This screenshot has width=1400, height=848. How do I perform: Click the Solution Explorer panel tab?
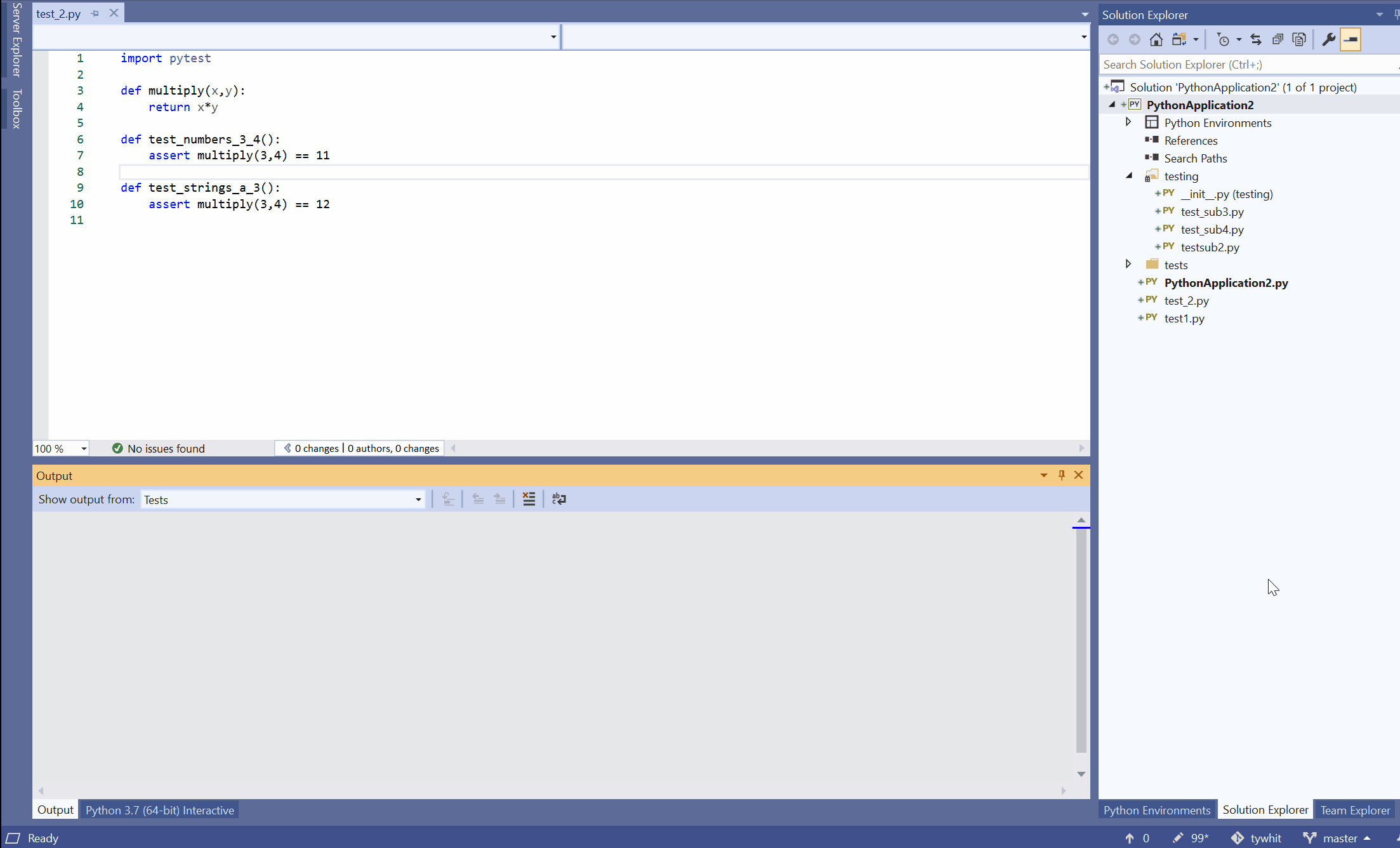tap(1265, 810)
